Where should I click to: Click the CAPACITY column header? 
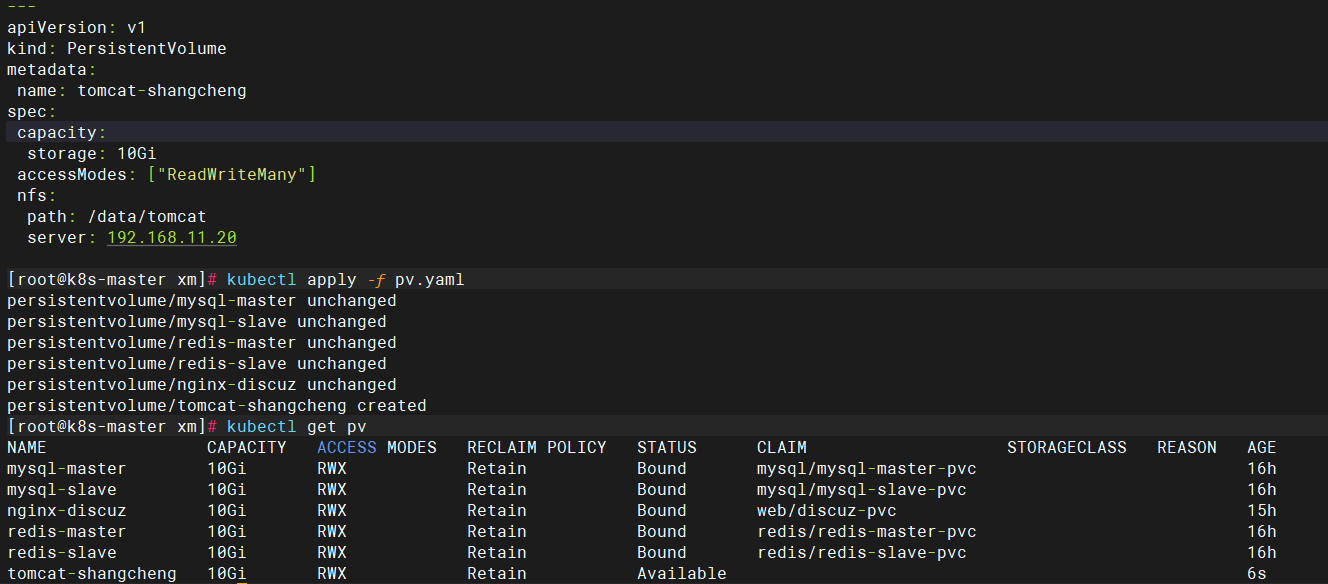(247, 448)
